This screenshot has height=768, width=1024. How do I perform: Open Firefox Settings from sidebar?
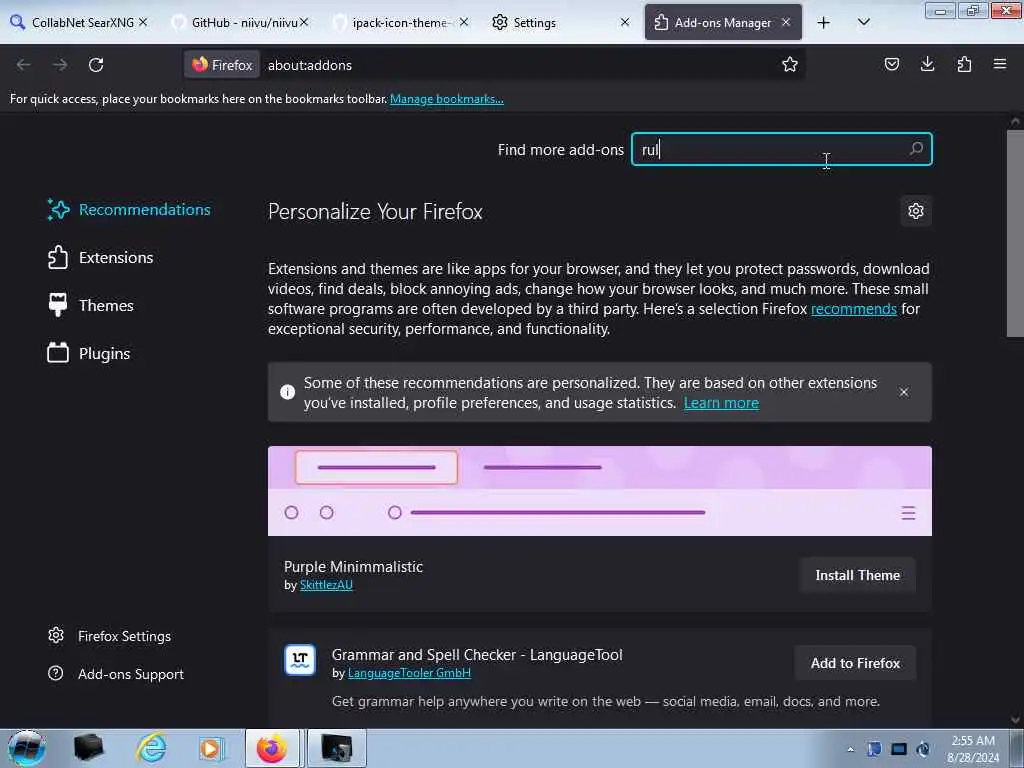click(110, 635)
